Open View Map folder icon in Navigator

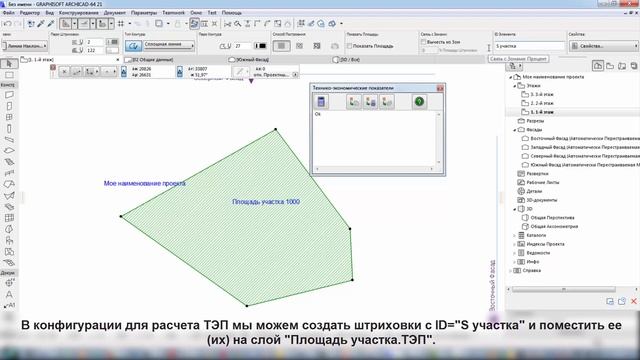610,65
